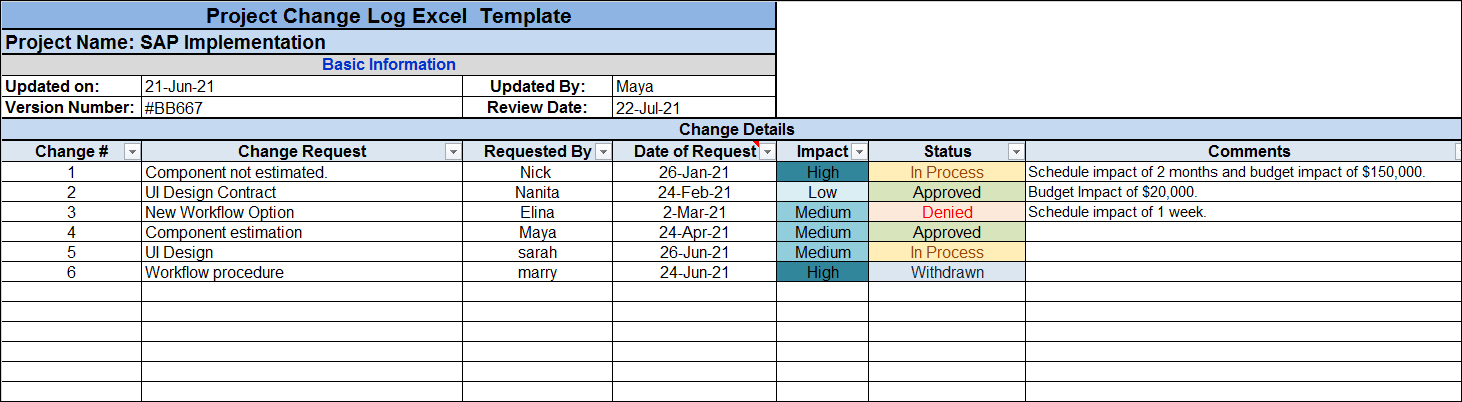Viewport: 1462px width, 402px height.
Task: Expand the Impact column filter arrow
Action: 858,152
